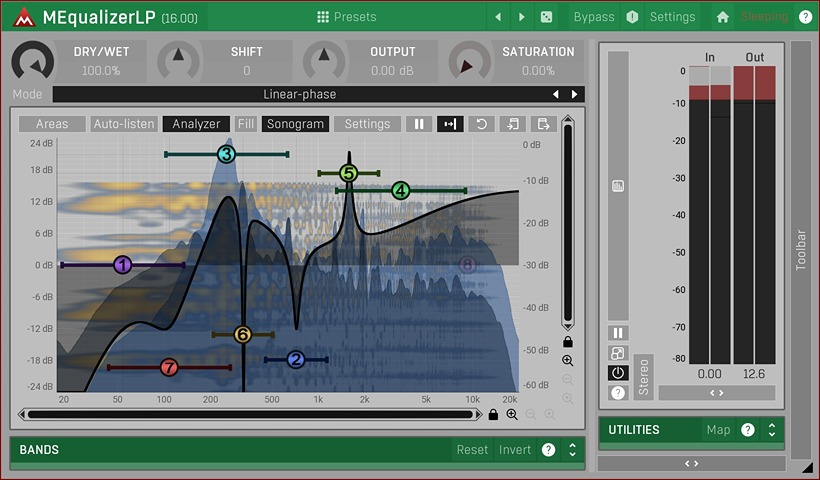
Task: Toggle the Areas button
Action: pos(52,124)
